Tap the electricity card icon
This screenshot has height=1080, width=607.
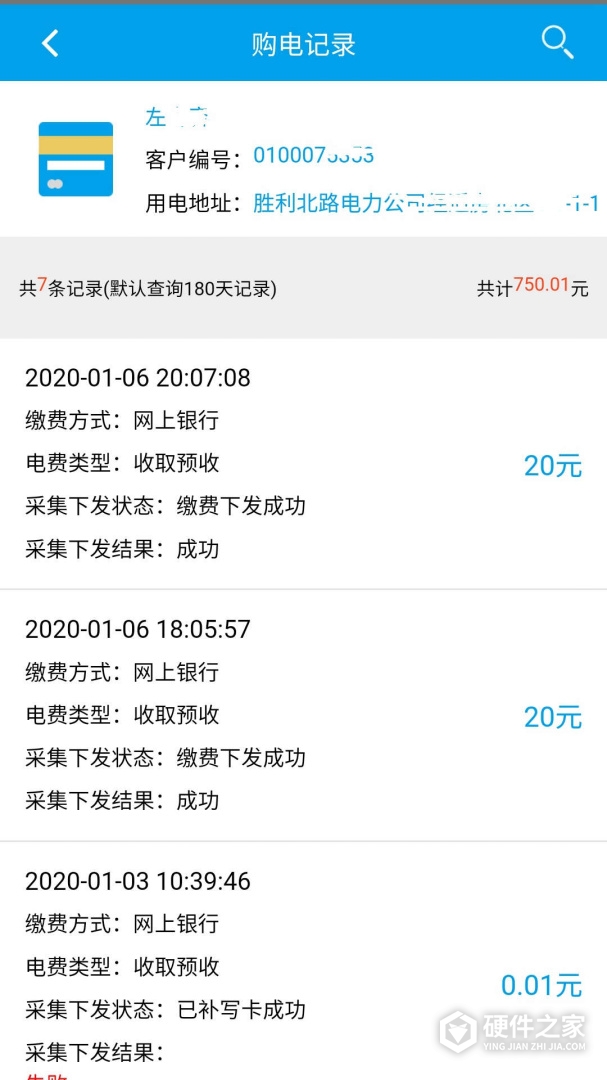75,159
